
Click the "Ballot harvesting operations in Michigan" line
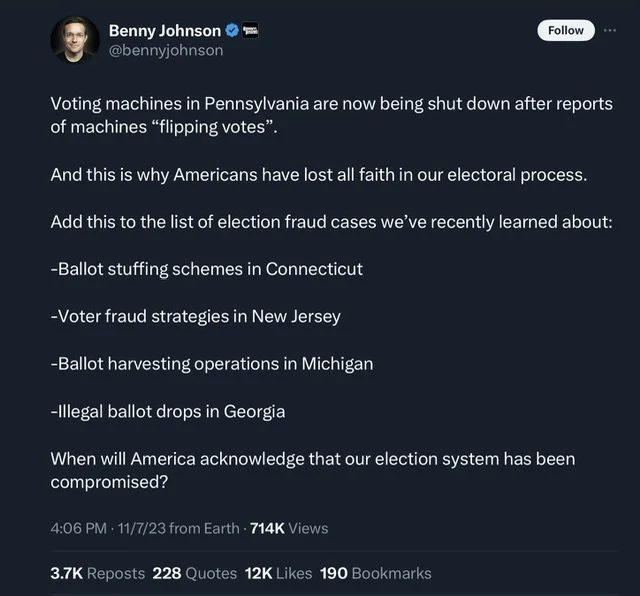tap(212, 364)
